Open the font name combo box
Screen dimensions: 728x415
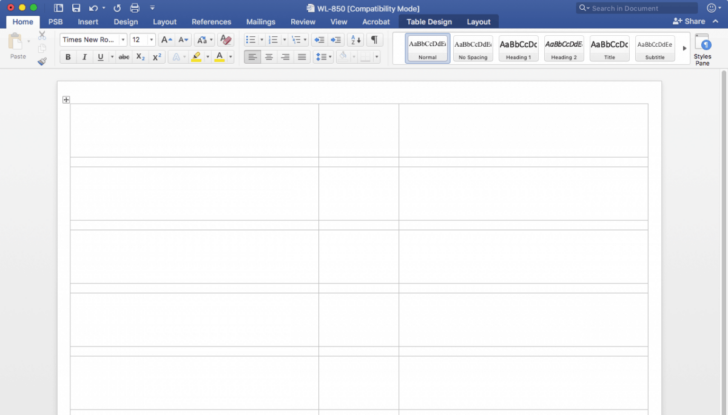tap(93, 40)
